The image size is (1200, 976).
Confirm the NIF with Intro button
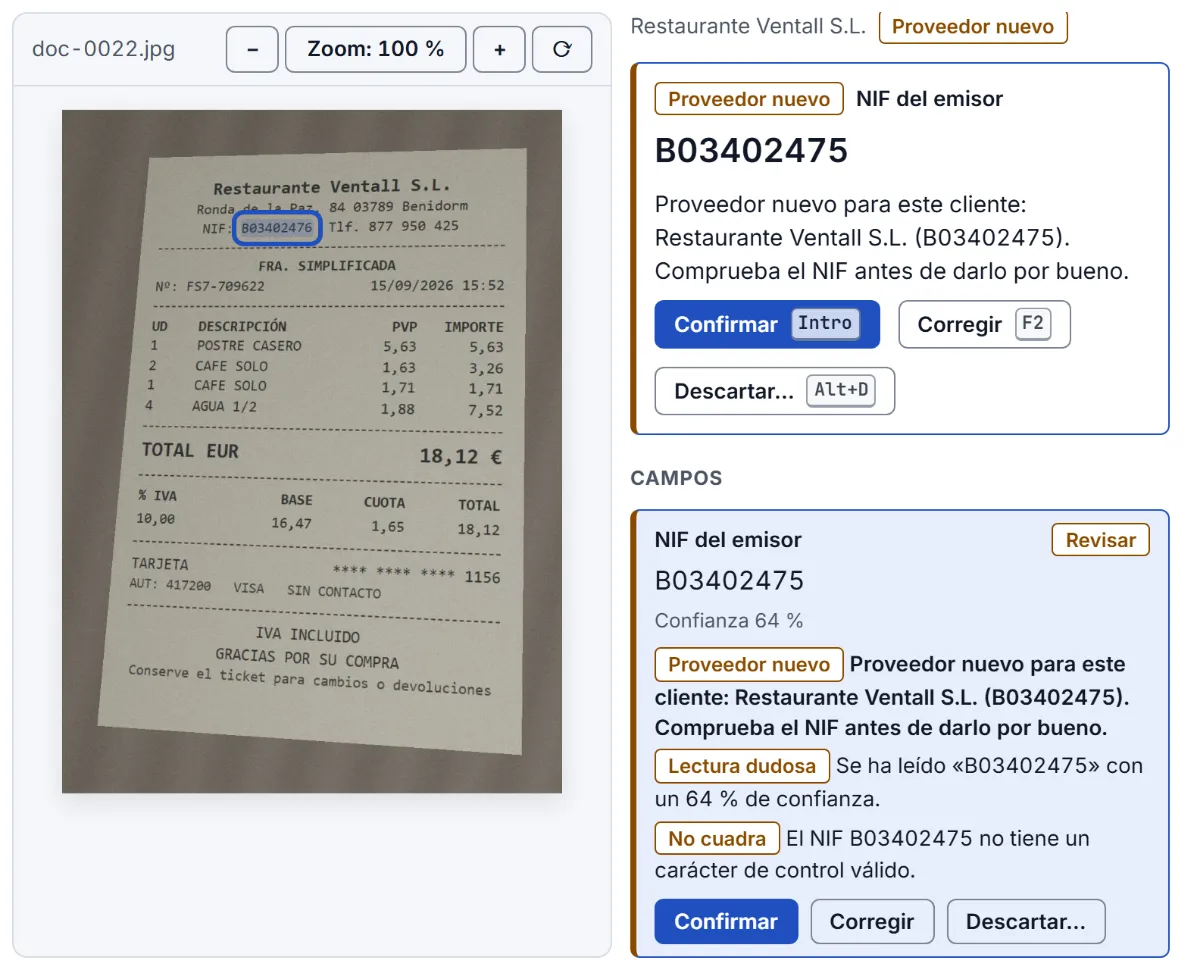(x=767, y=324)
